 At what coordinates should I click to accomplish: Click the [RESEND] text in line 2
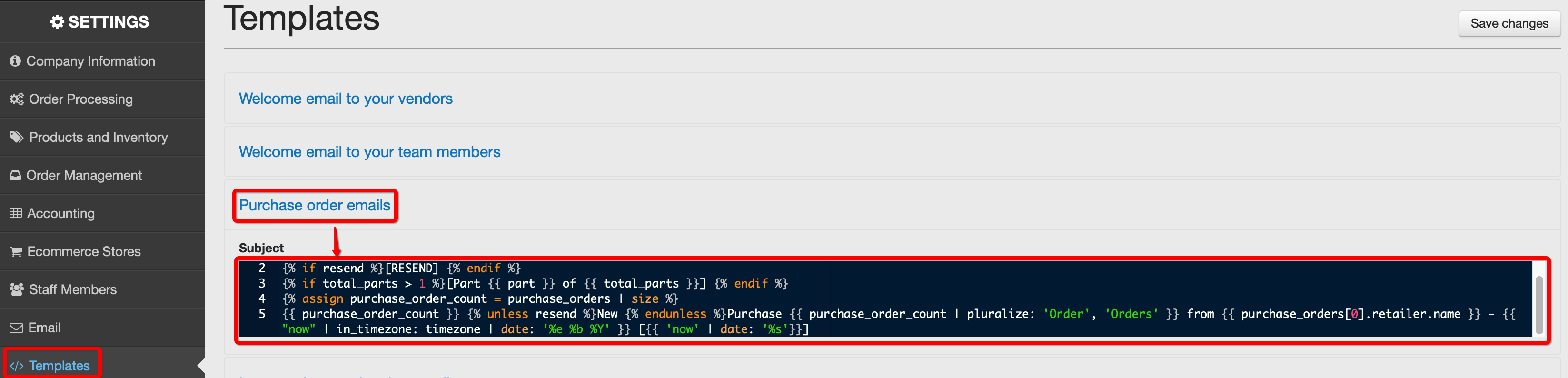[x=411, y=268]
